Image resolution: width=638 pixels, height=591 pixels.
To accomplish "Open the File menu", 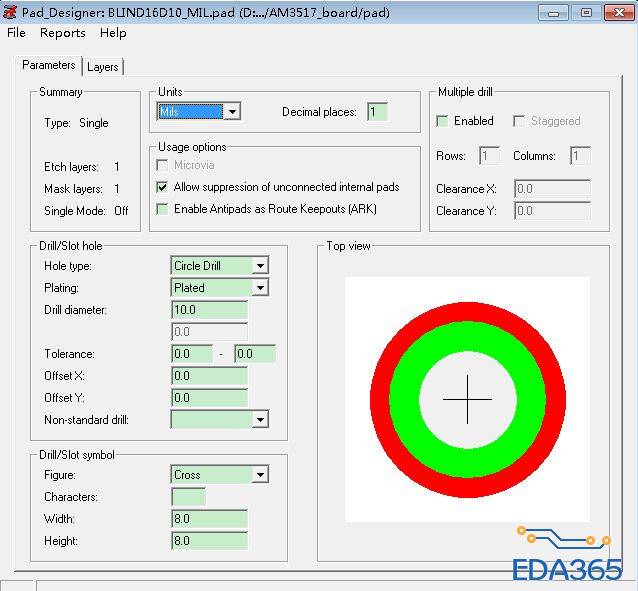I will [16, 33].
